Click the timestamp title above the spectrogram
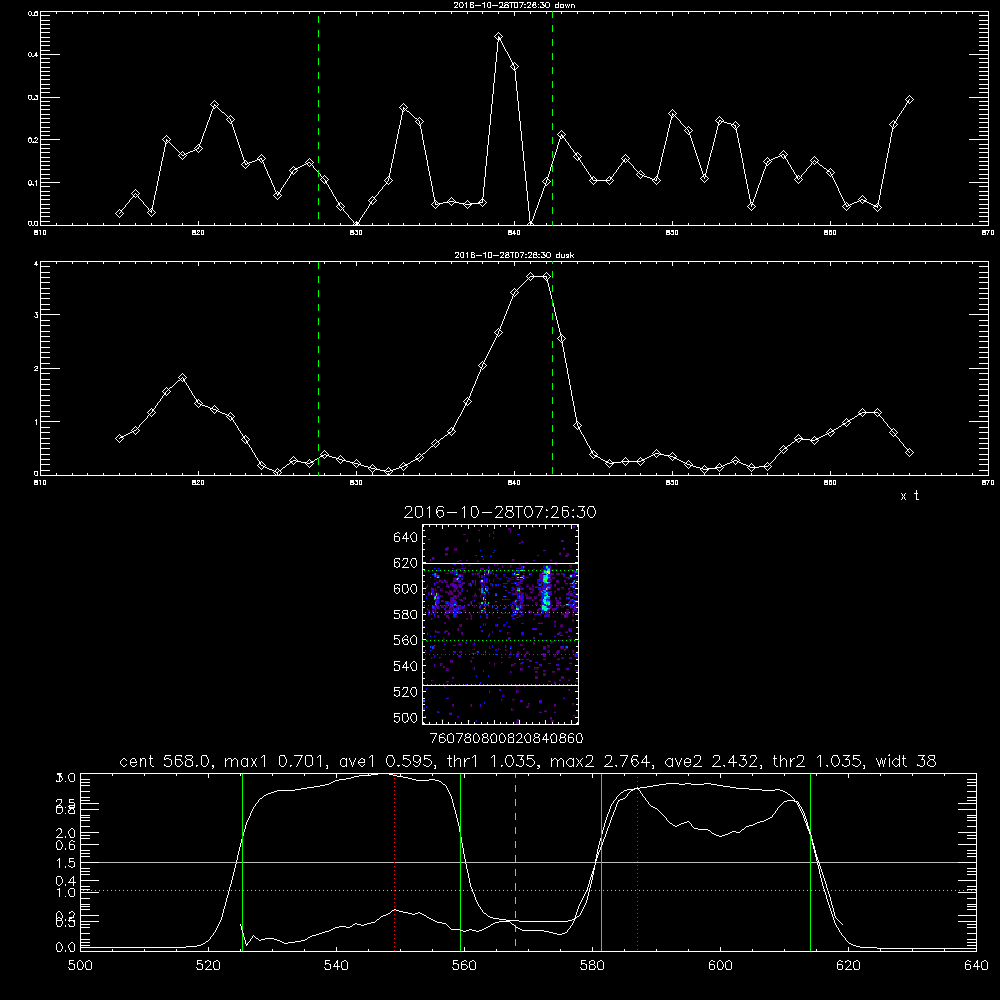 (x=500, y=512)
